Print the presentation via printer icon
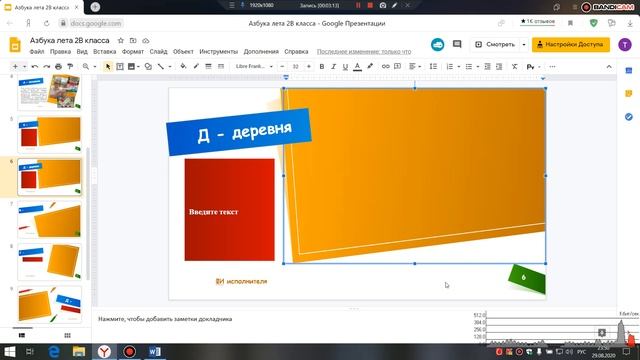The image size is (640, 360). [58, 67]
